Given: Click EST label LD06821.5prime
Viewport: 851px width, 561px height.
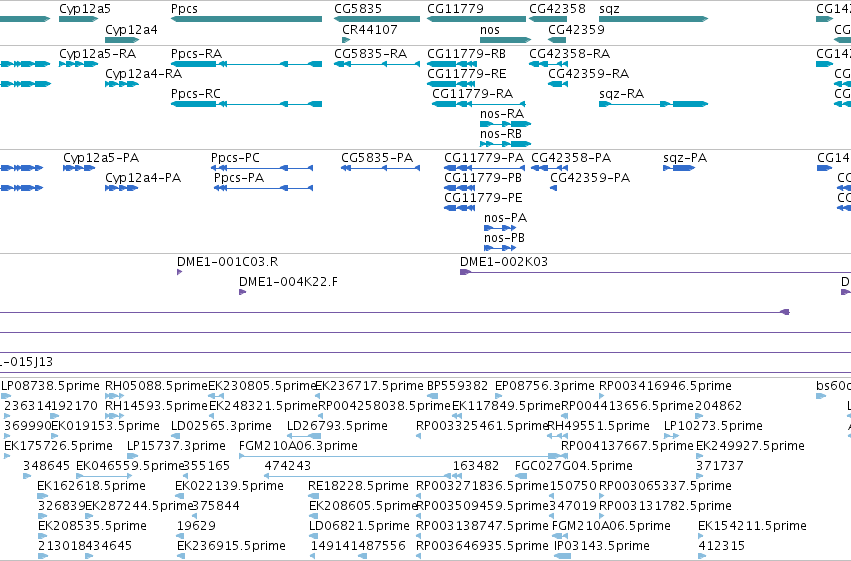Looking at the screenshot, I should pos(359,526).
